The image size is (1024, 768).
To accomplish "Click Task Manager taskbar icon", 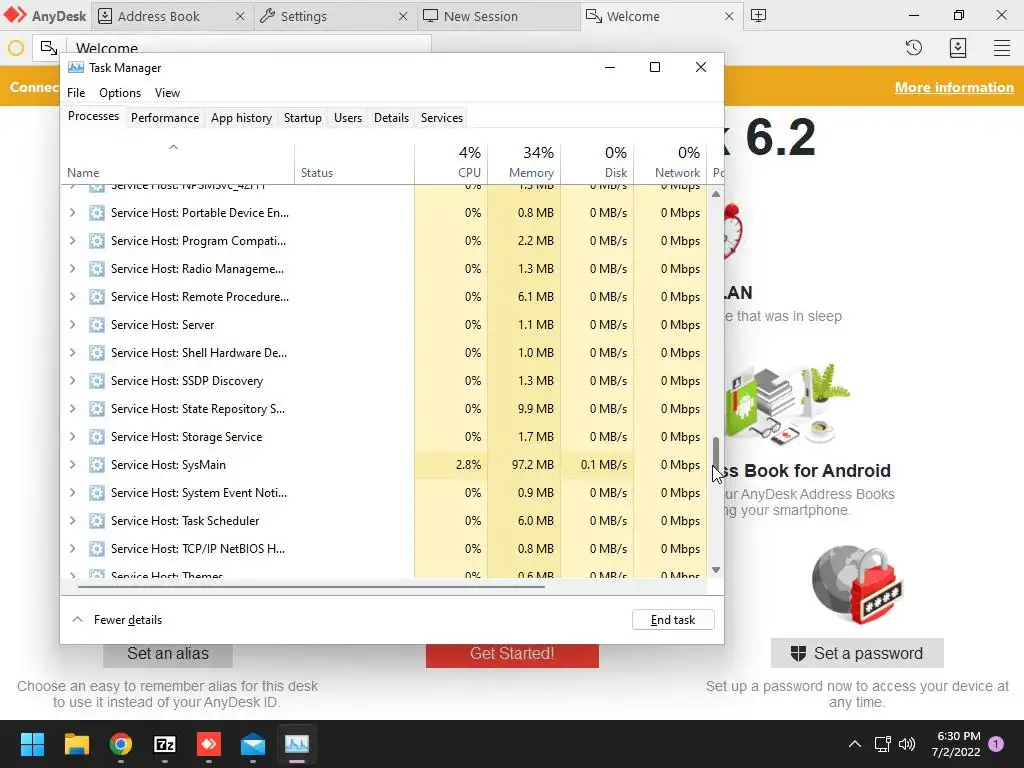I will click(296, 744).
